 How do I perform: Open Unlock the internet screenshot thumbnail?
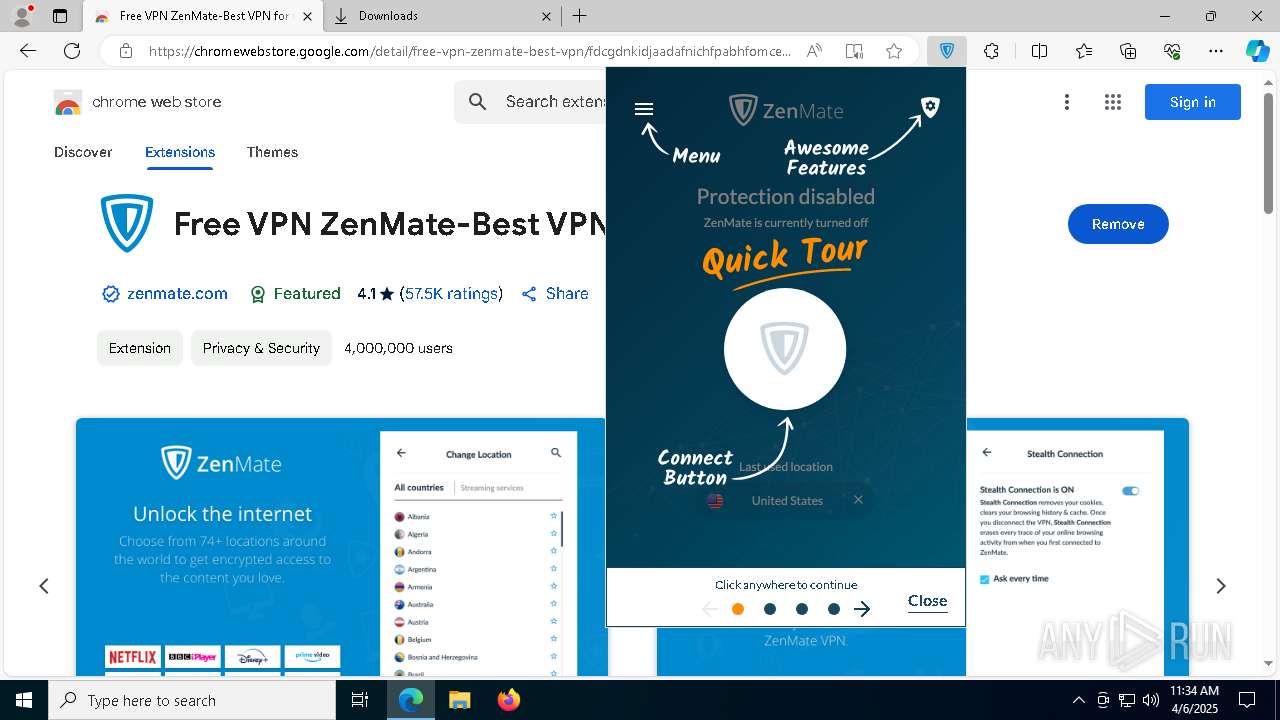340,547
